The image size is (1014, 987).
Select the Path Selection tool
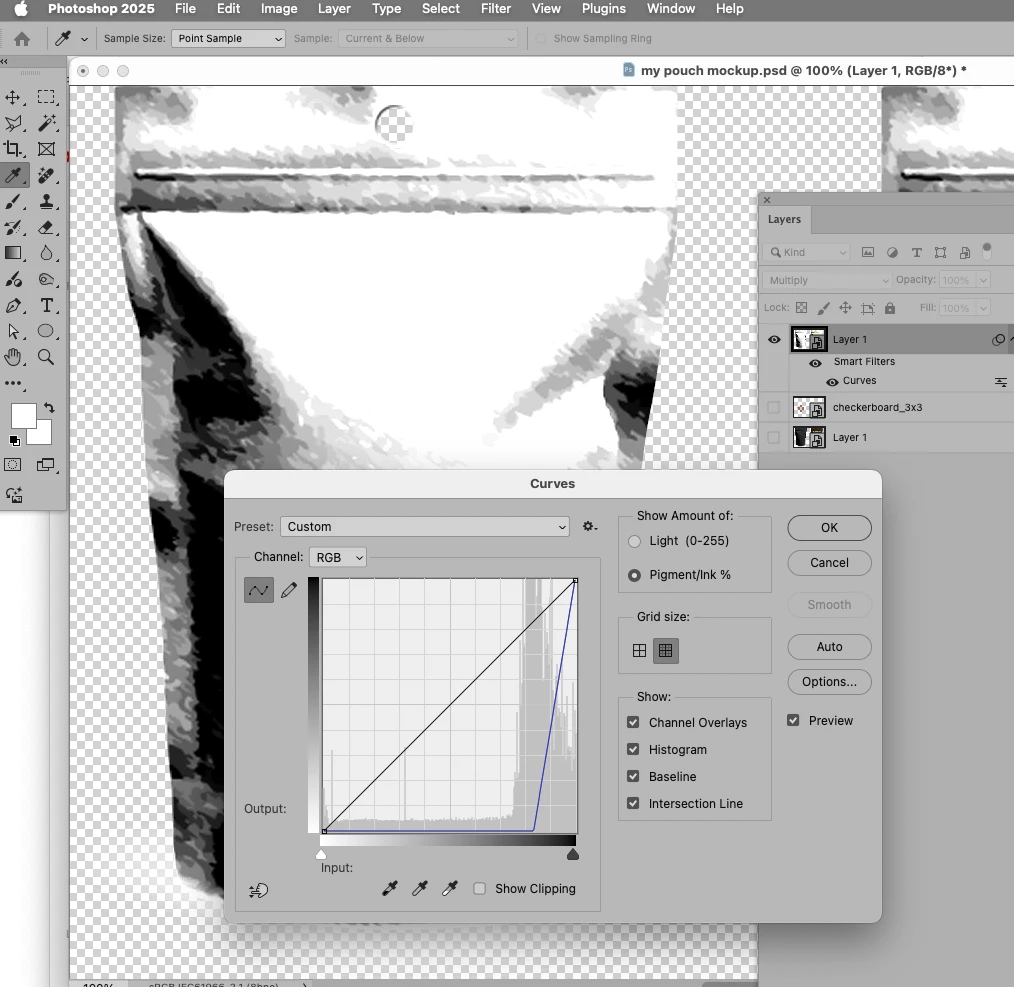tap(13, 332)
